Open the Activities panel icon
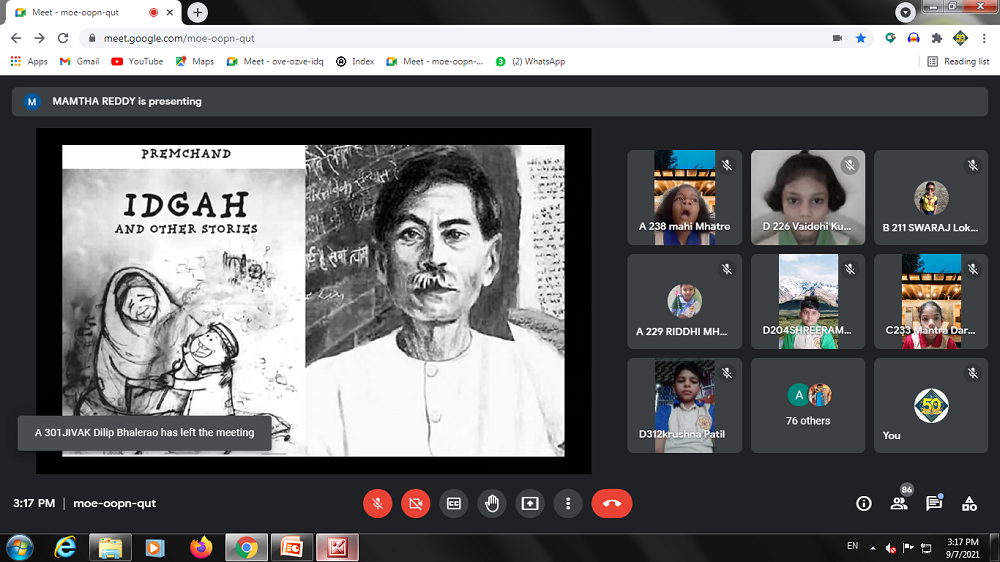 pos(969,504)
